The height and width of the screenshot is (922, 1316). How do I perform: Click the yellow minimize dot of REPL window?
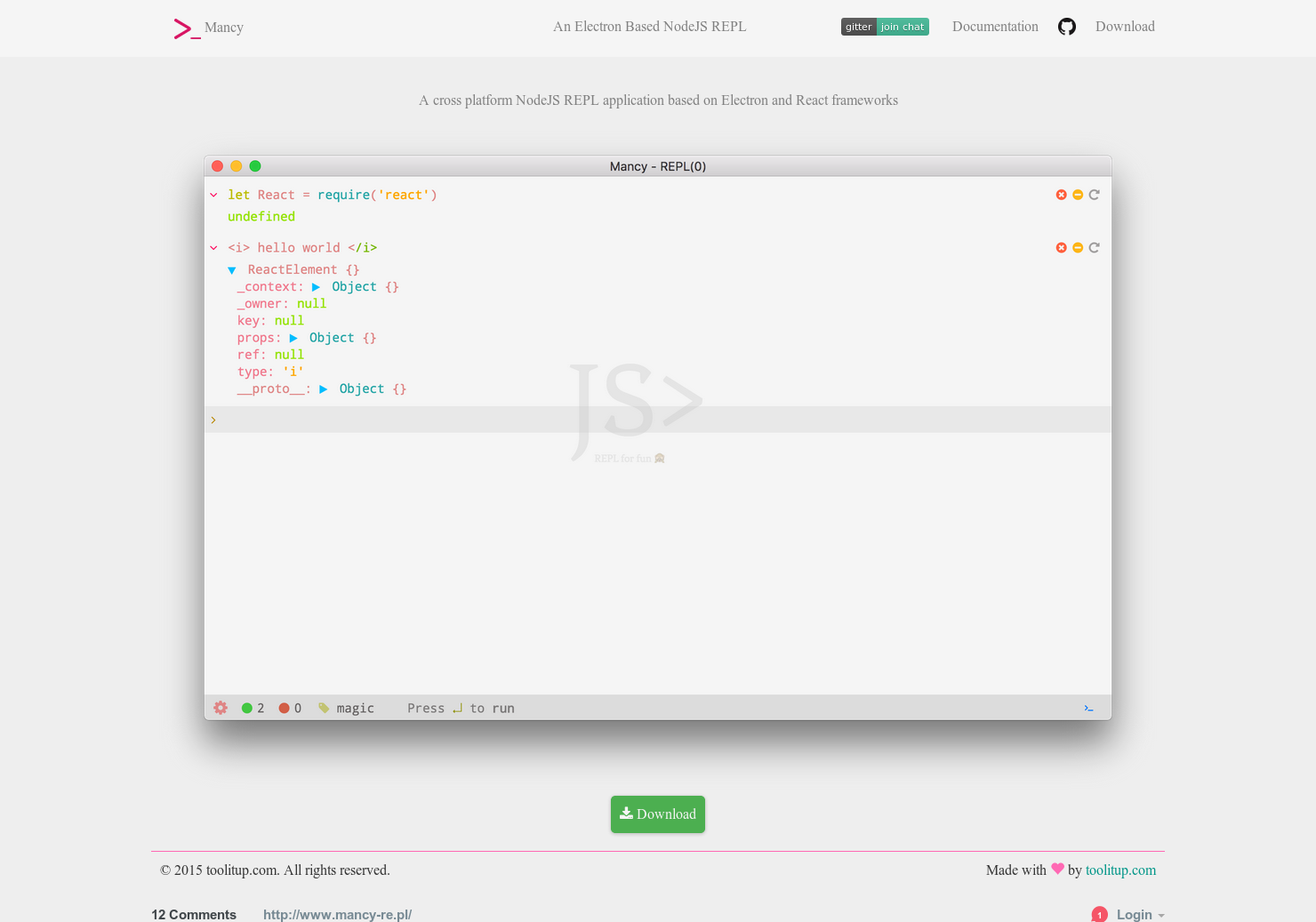236,166
